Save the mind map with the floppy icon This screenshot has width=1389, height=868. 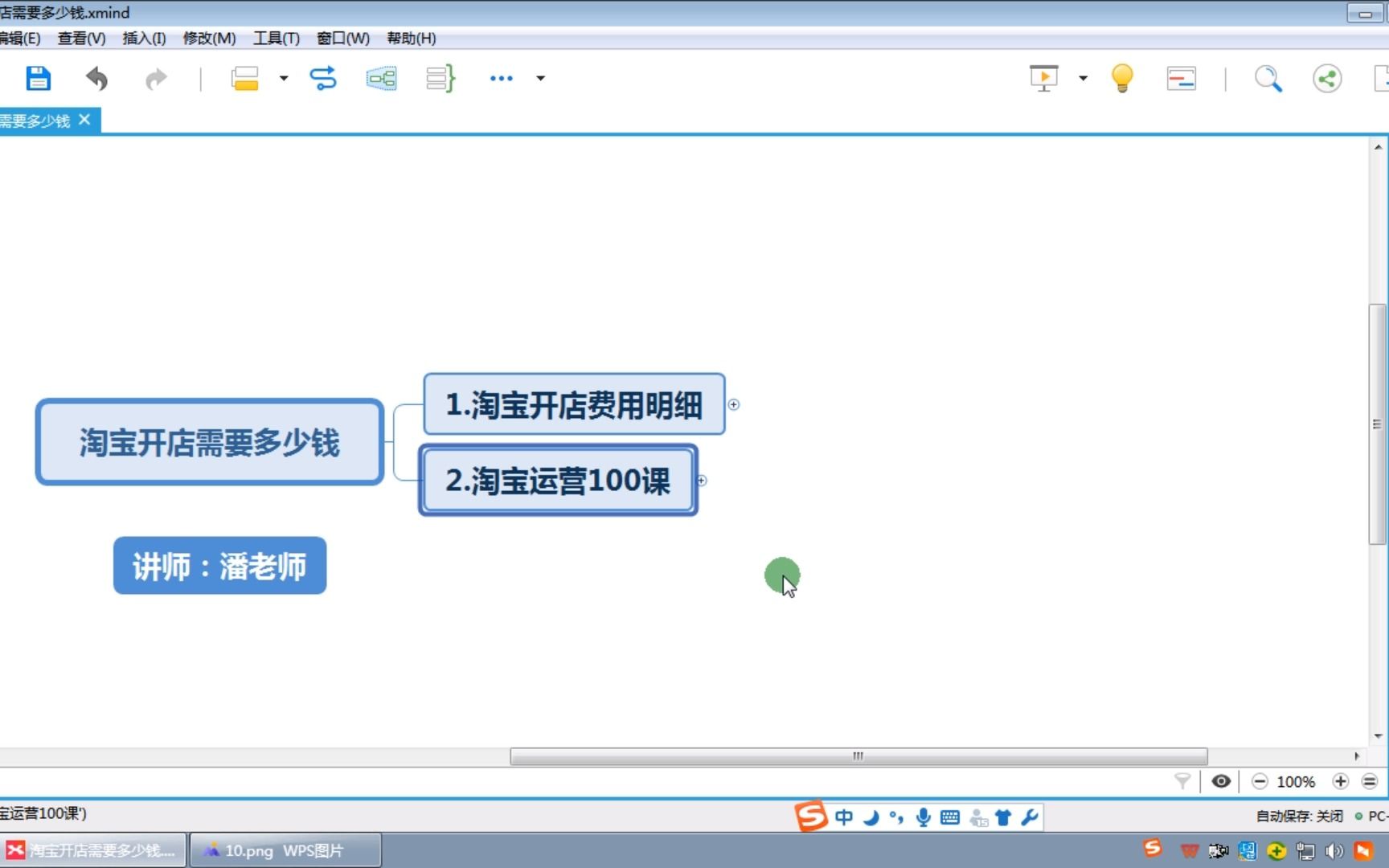tap(38, 78)
